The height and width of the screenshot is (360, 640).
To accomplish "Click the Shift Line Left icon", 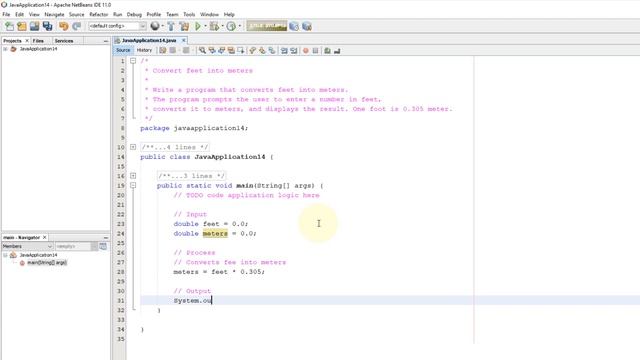I will tap(284, 51).
